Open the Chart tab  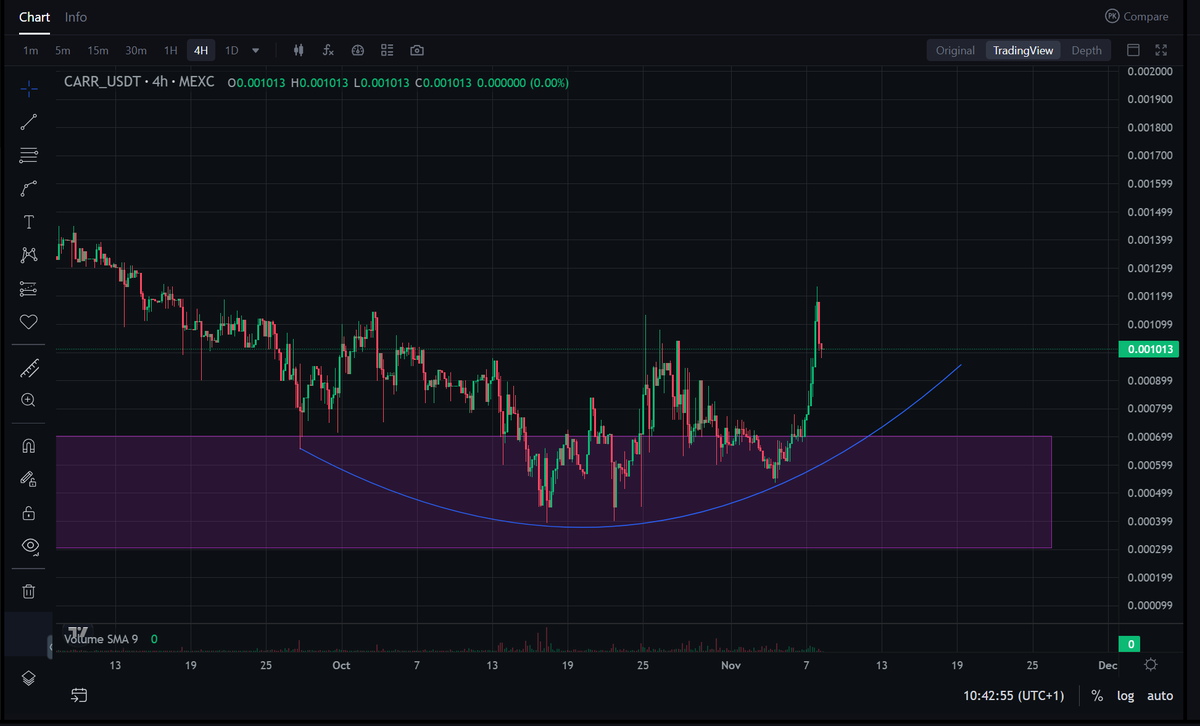click(34, 17)
